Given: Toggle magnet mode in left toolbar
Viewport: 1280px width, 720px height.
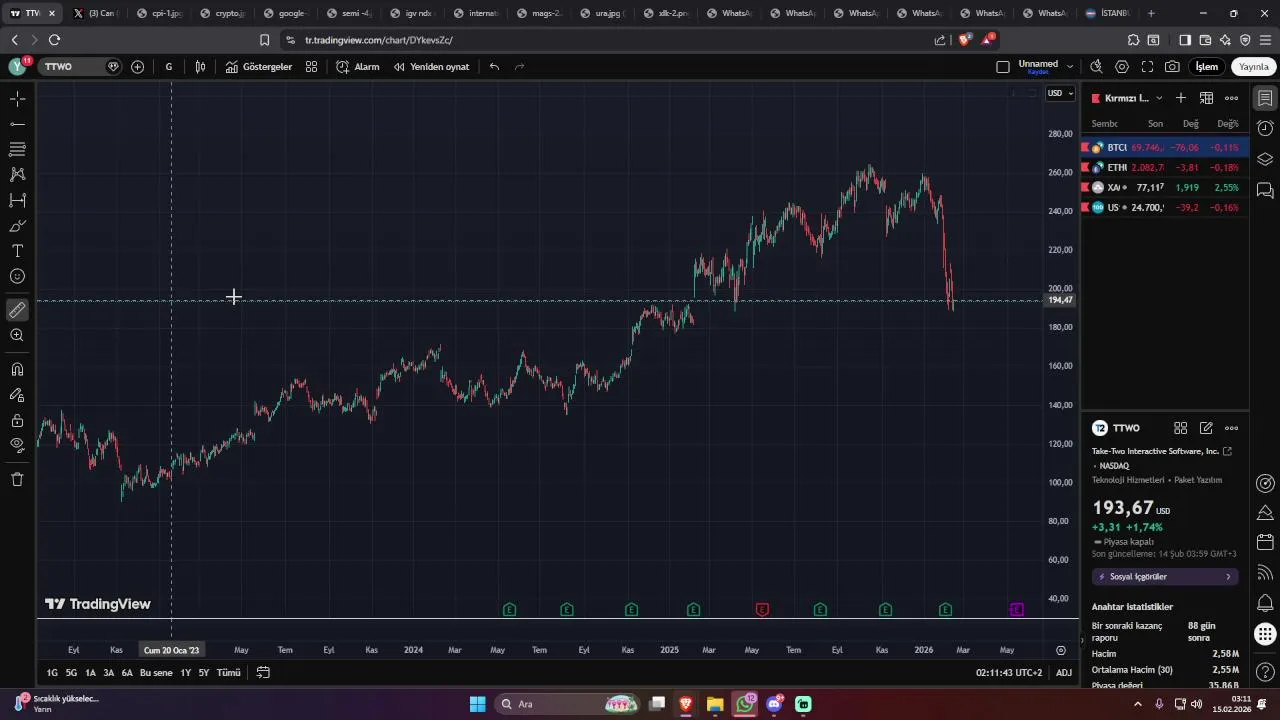Looking at the screenshot, I should click(x=17, y=369).
